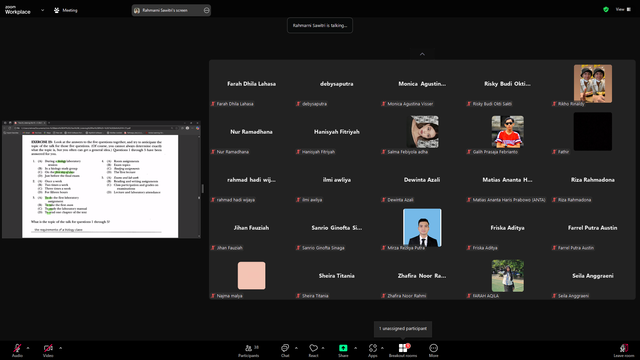Viewport: 640px width, 360px height.
Task: Select Zhafira Noor Ra... participant tile
Action: [x=422, y=276]
